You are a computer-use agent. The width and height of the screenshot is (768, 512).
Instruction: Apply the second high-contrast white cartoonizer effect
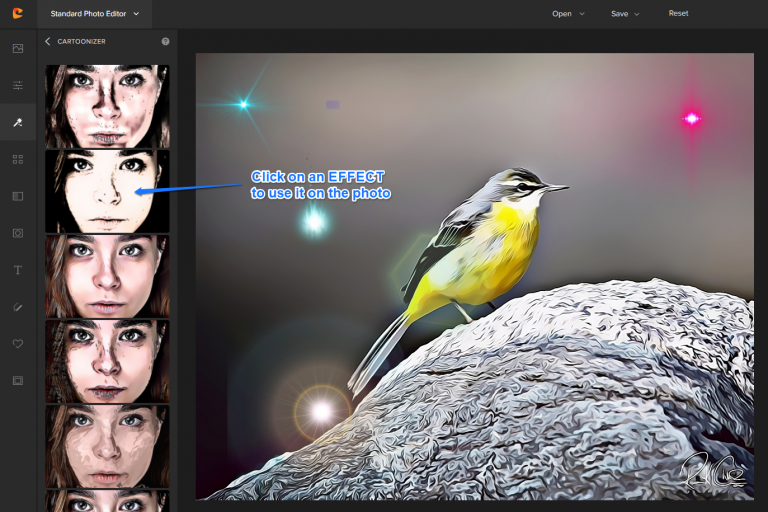tap(107, 191)
